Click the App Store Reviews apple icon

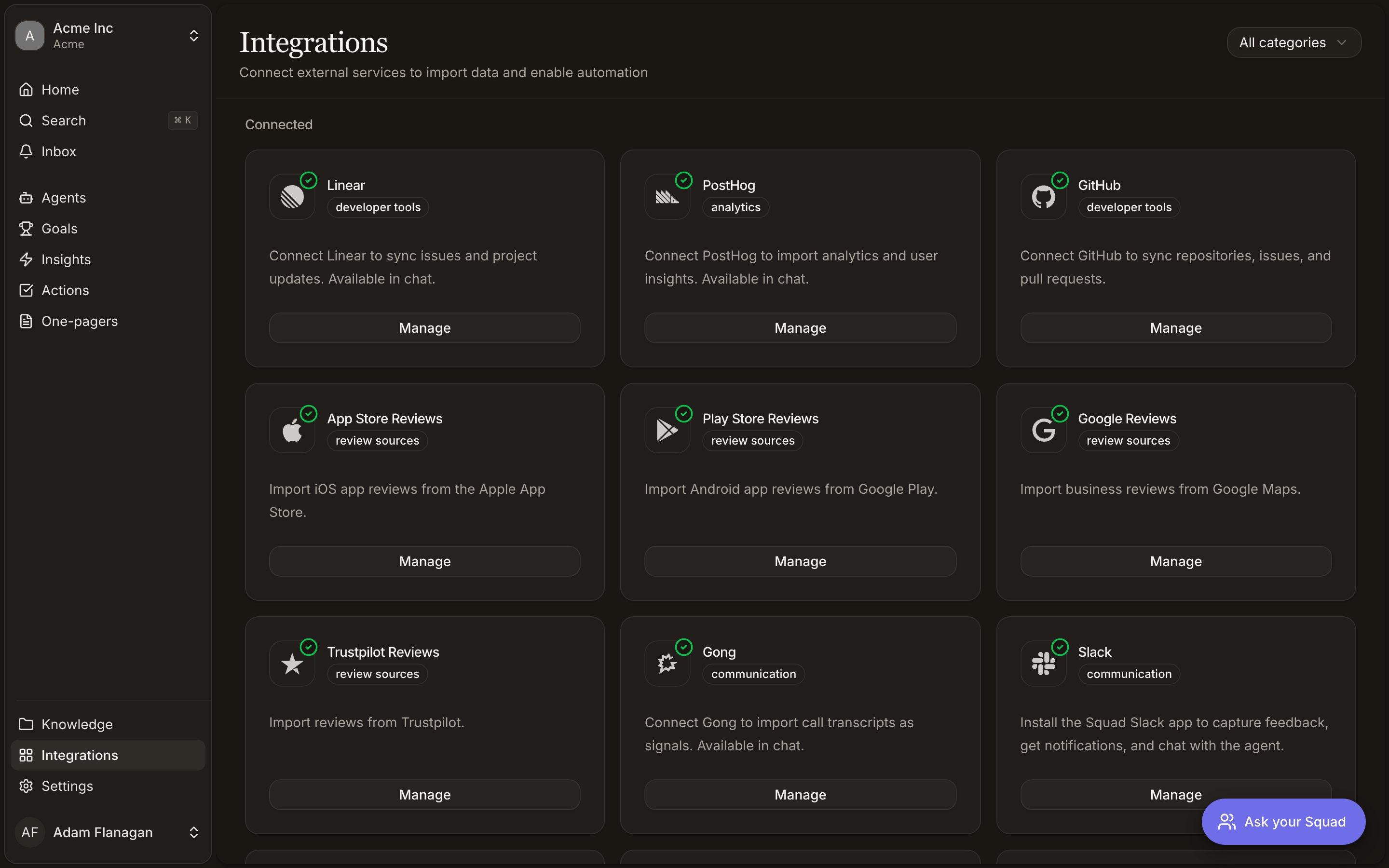pos(292,430)
